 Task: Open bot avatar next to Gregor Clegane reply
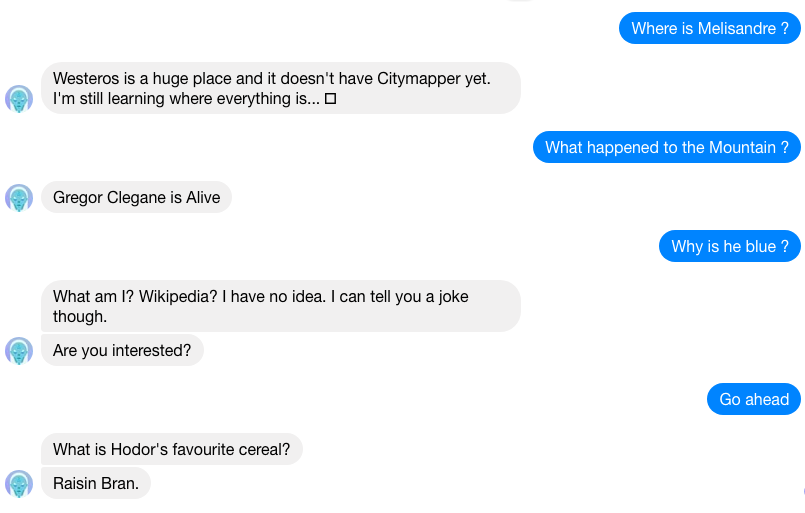pos(19,198)
